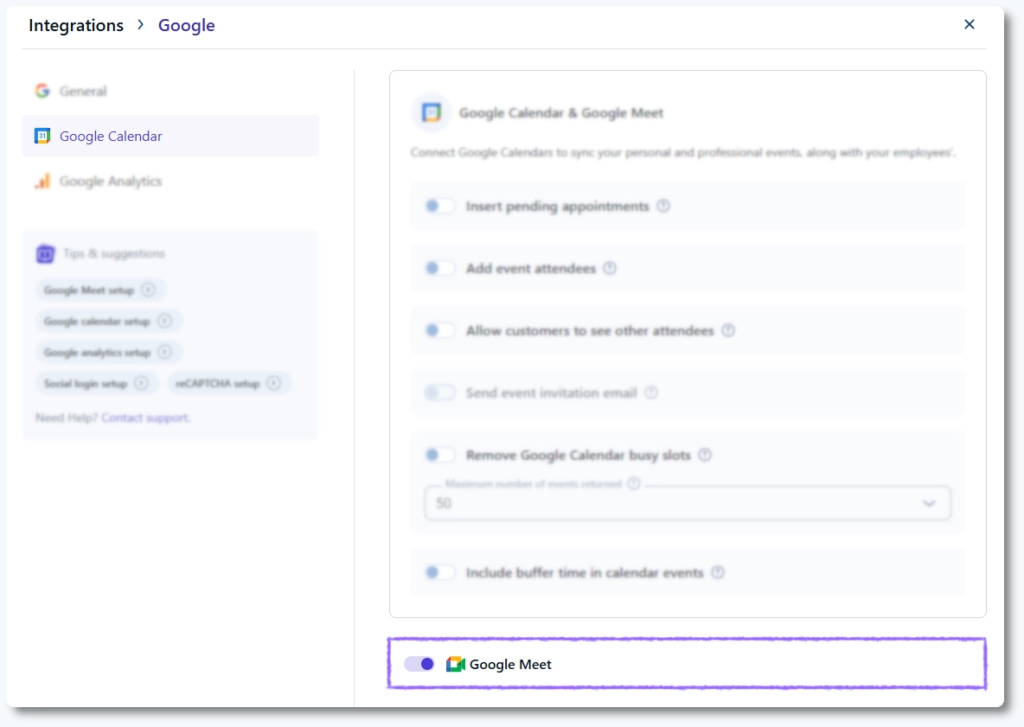Click the Google Analytics bar chart icon
This screenshot has width=1024, height=727.
[x=42, y=181]
